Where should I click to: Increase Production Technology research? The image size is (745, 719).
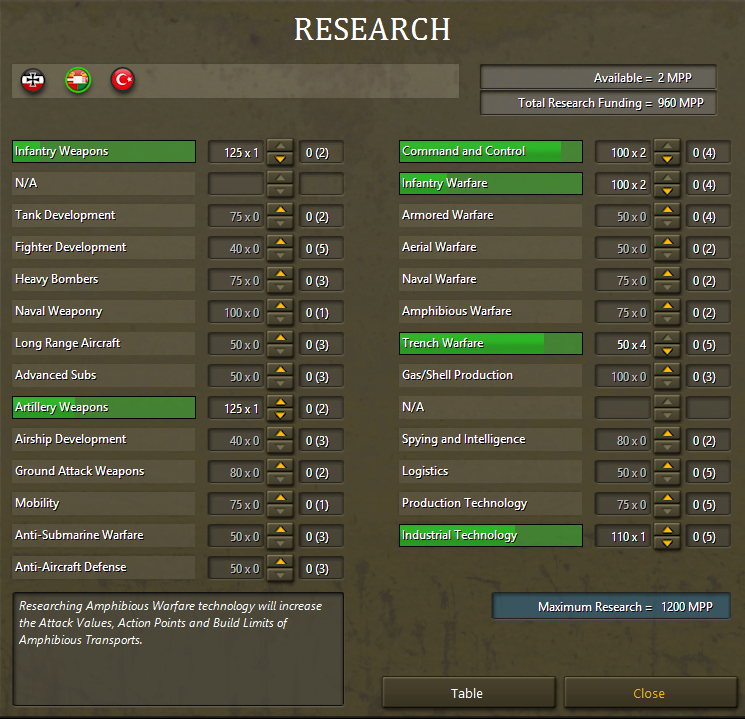click(x=667, y=498)
